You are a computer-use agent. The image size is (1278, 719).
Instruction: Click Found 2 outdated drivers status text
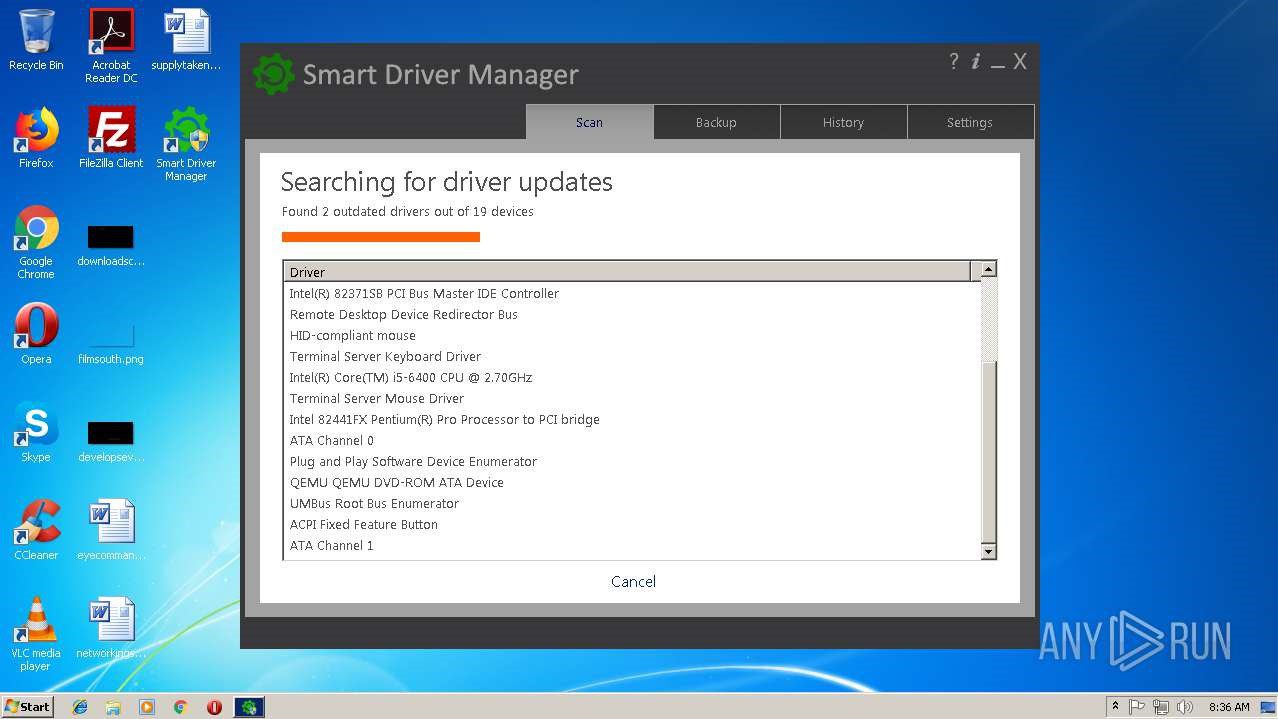[407, 211]
